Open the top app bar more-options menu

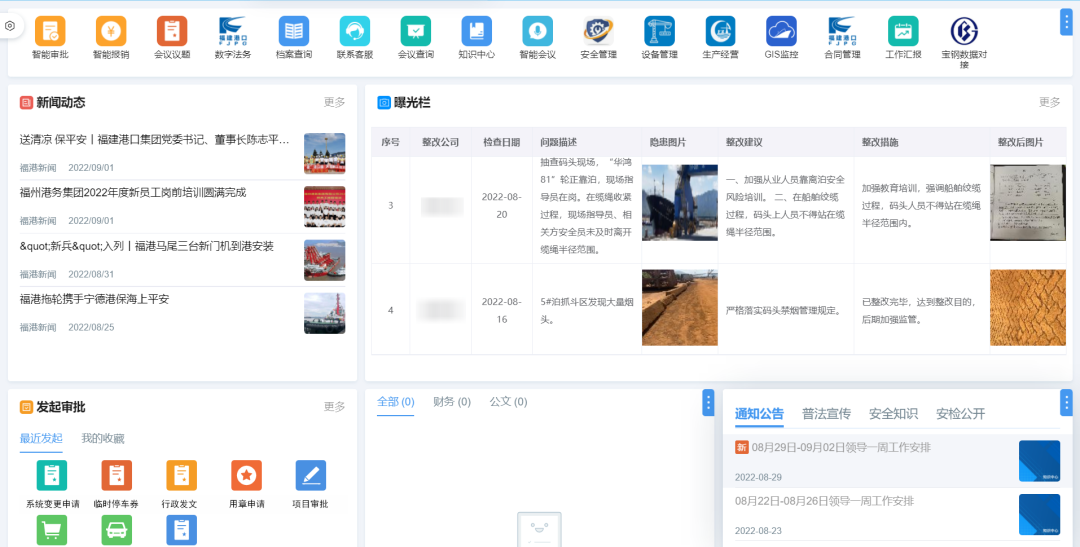click(x=1066, y=22)
